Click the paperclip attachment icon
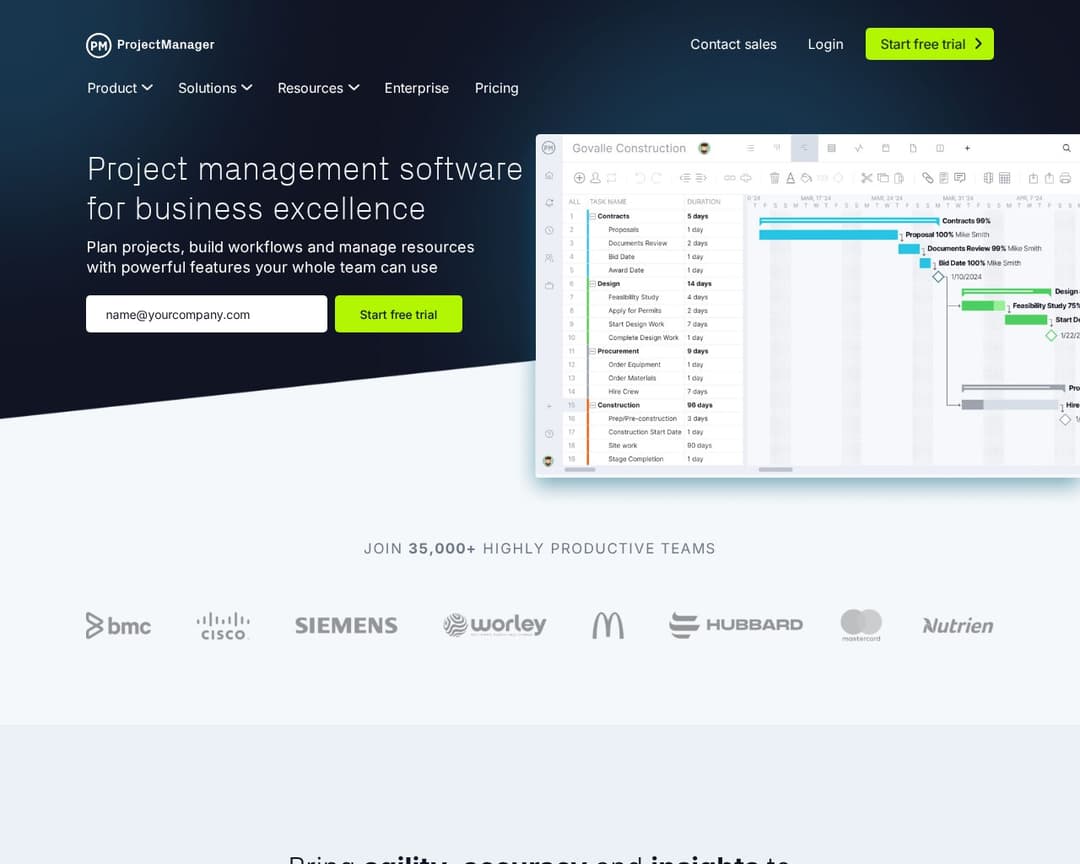The width and height of the screenshot is (1080, 864). pyautogui.click(x=928, y=178)
